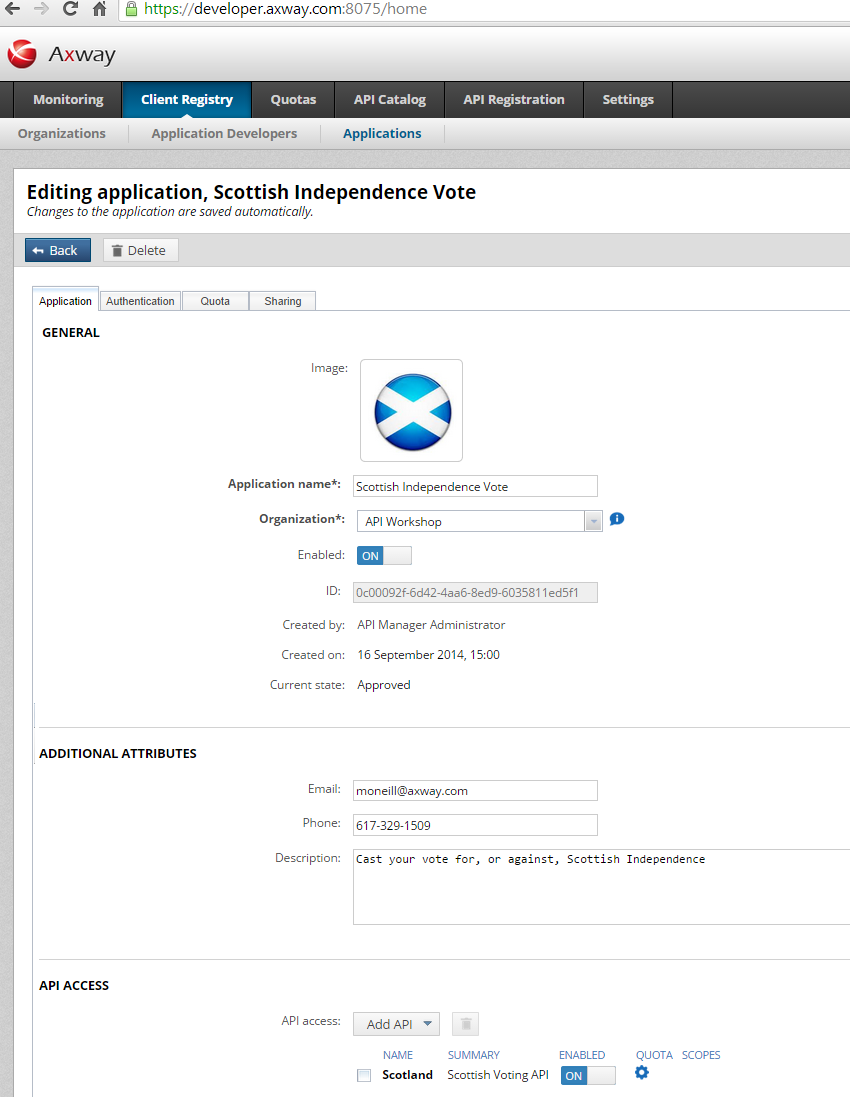Click 'API Manager Administrator' text

pyautogui.click(x=431, y=625)
